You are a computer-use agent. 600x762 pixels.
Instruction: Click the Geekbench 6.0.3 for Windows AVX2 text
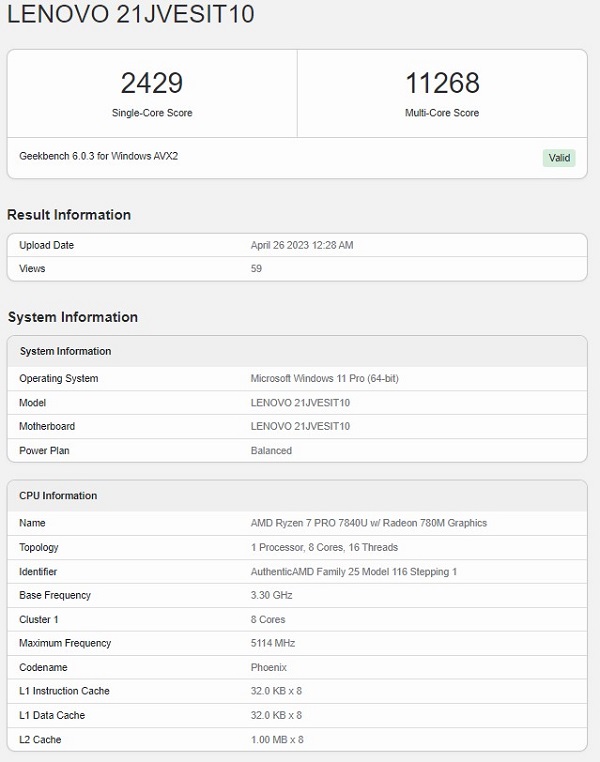99,157
